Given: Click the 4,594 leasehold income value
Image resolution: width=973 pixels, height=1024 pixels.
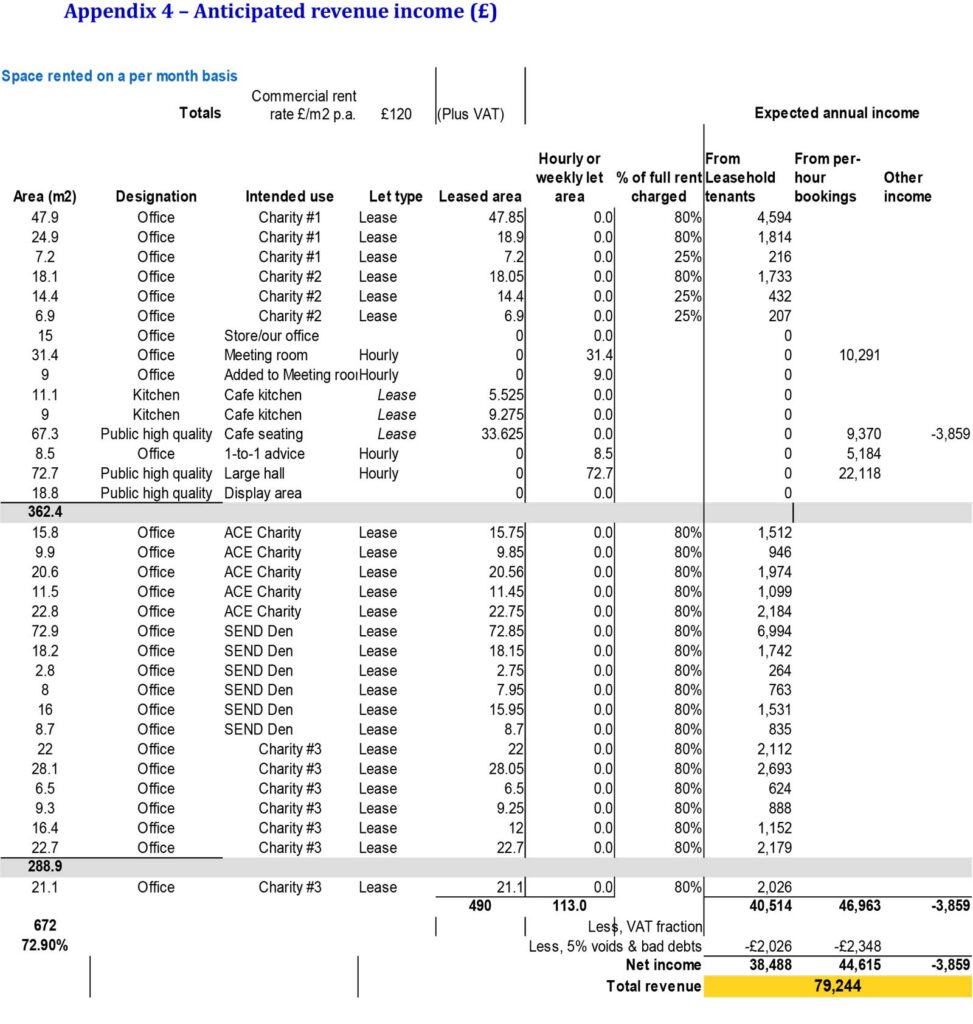Looking at the screenshot, I should [774, 217].
